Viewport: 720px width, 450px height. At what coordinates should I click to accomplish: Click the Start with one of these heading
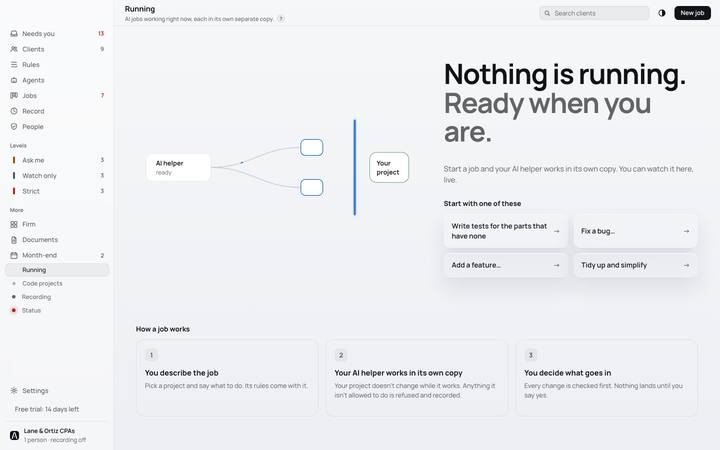[482, 203]
